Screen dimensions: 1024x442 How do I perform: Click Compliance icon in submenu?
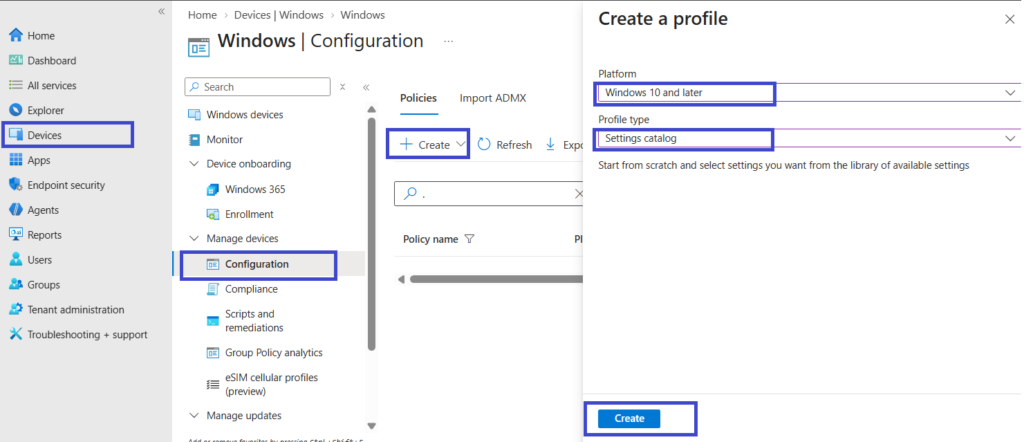(x=212, y=289)
